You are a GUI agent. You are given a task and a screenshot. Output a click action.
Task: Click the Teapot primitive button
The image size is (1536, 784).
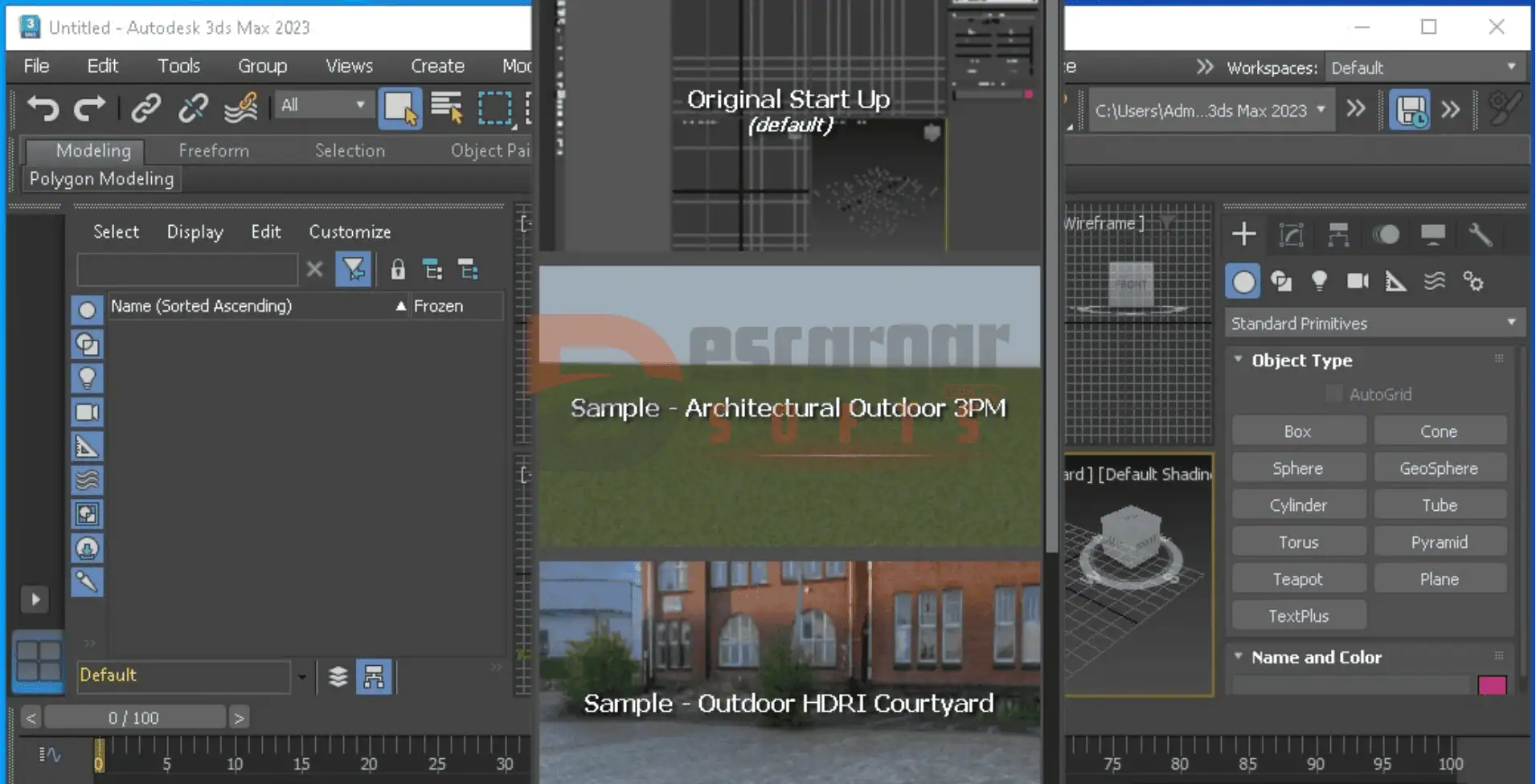[x=1297, y=579]
